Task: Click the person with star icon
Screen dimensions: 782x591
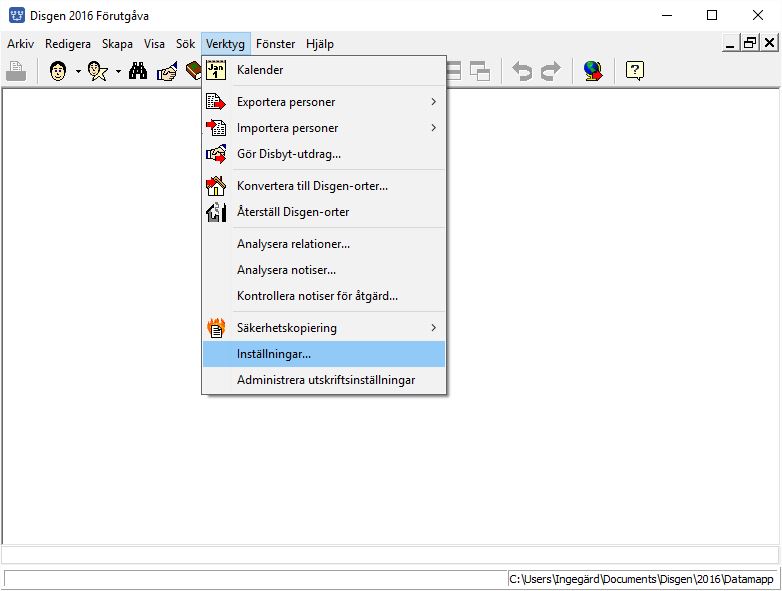Action: (x=98, y=71)
